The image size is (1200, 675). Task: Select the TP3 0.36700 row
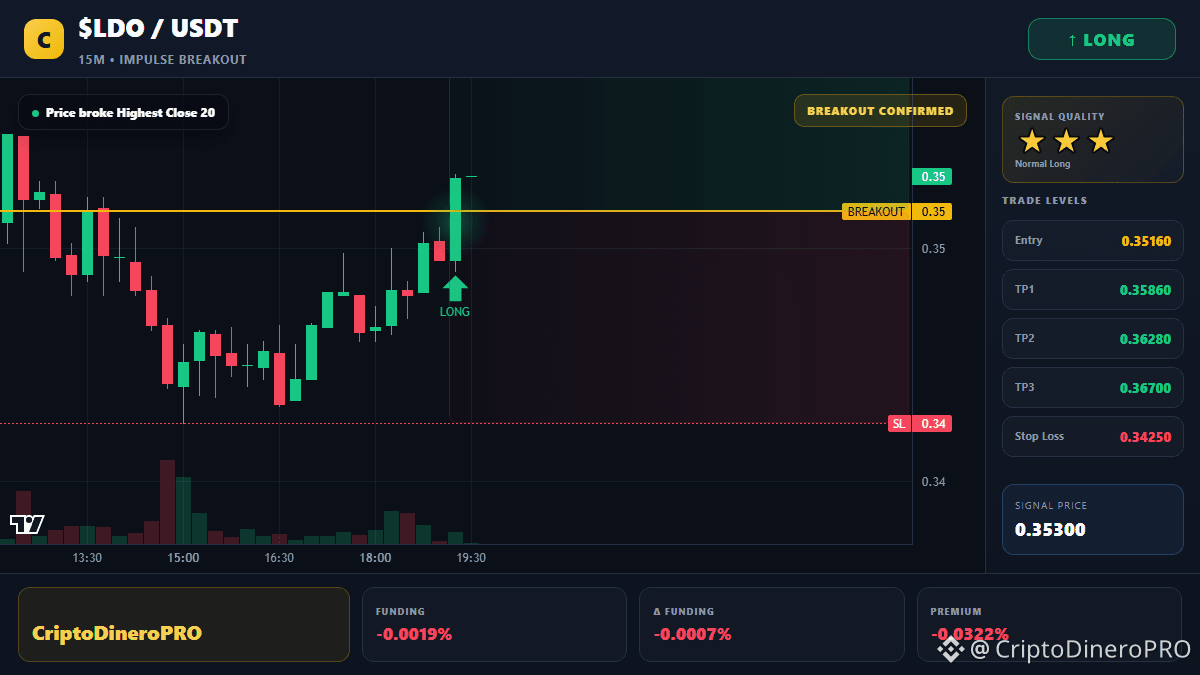[x=1093, y=387]
